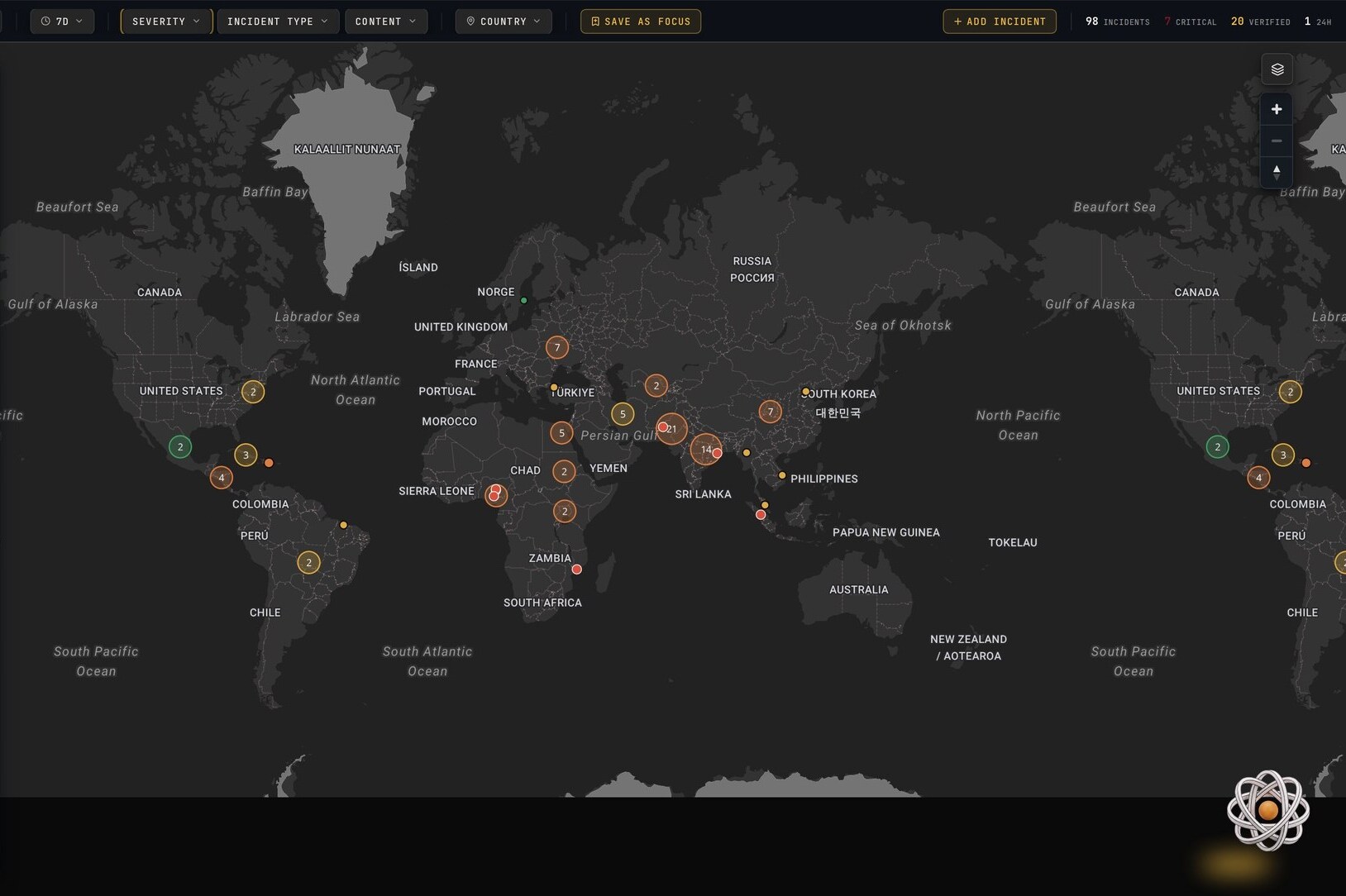The image size is (1346, 896).
Task: Select the 2-incident cluster north of Zambia
Action: point(565,512)
